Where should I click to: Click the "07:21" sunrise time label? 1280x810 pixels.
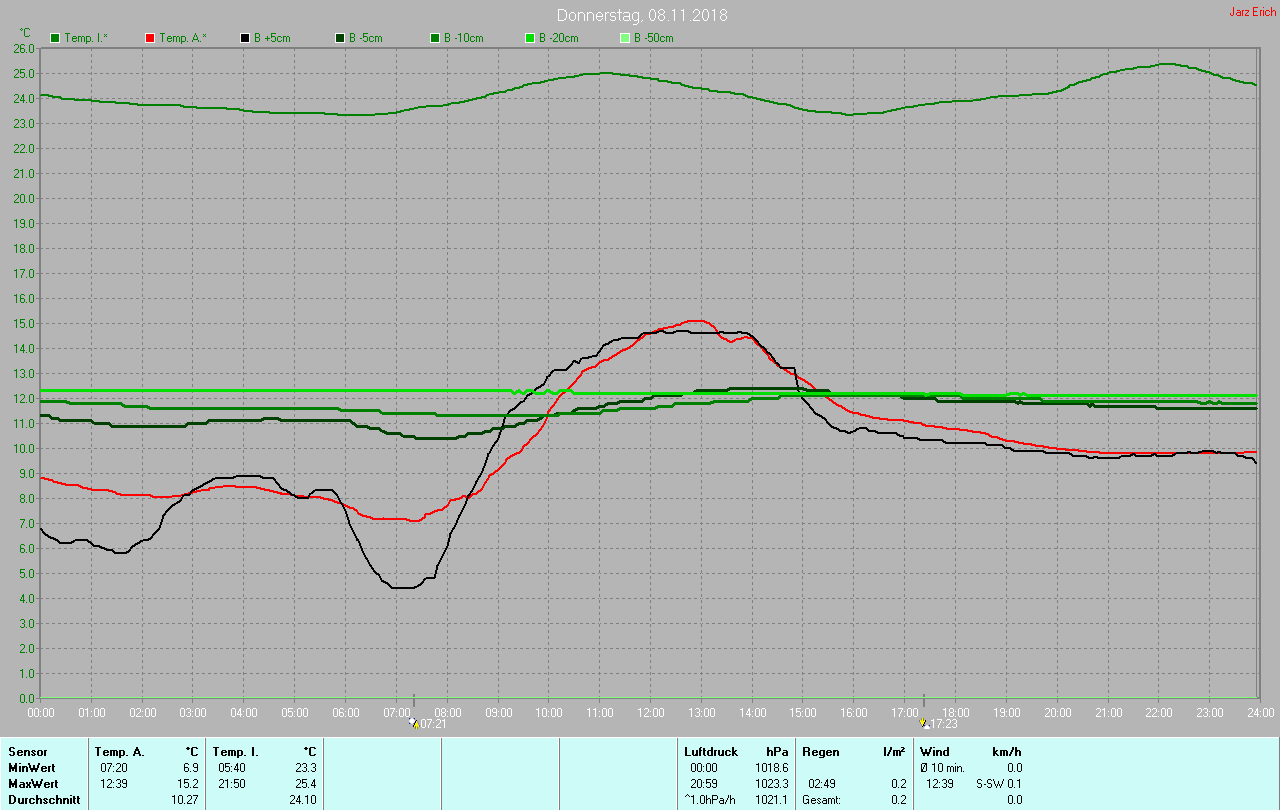click(433, 723)
